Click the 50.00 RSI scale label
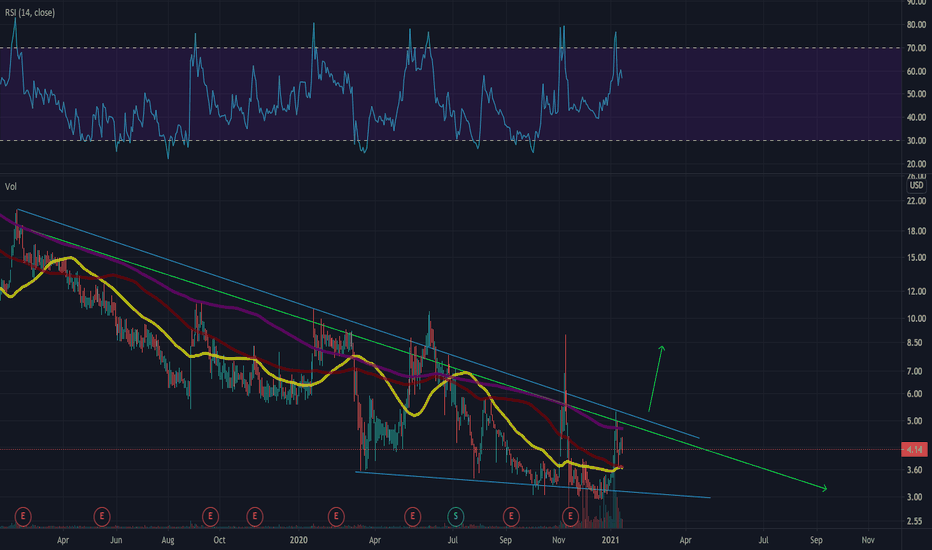This screenshot has height=550, width=932. tap(917, 94)
